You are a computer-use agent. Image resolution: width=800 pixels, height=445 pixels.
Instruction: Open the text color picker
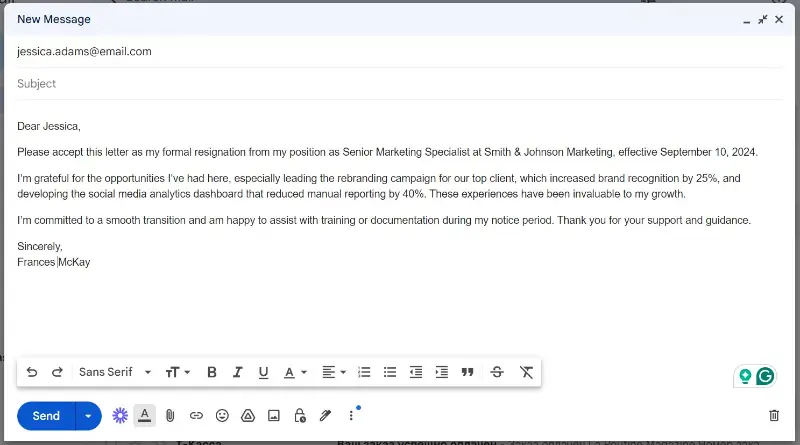pyautogui.click(x=295, y=372)
